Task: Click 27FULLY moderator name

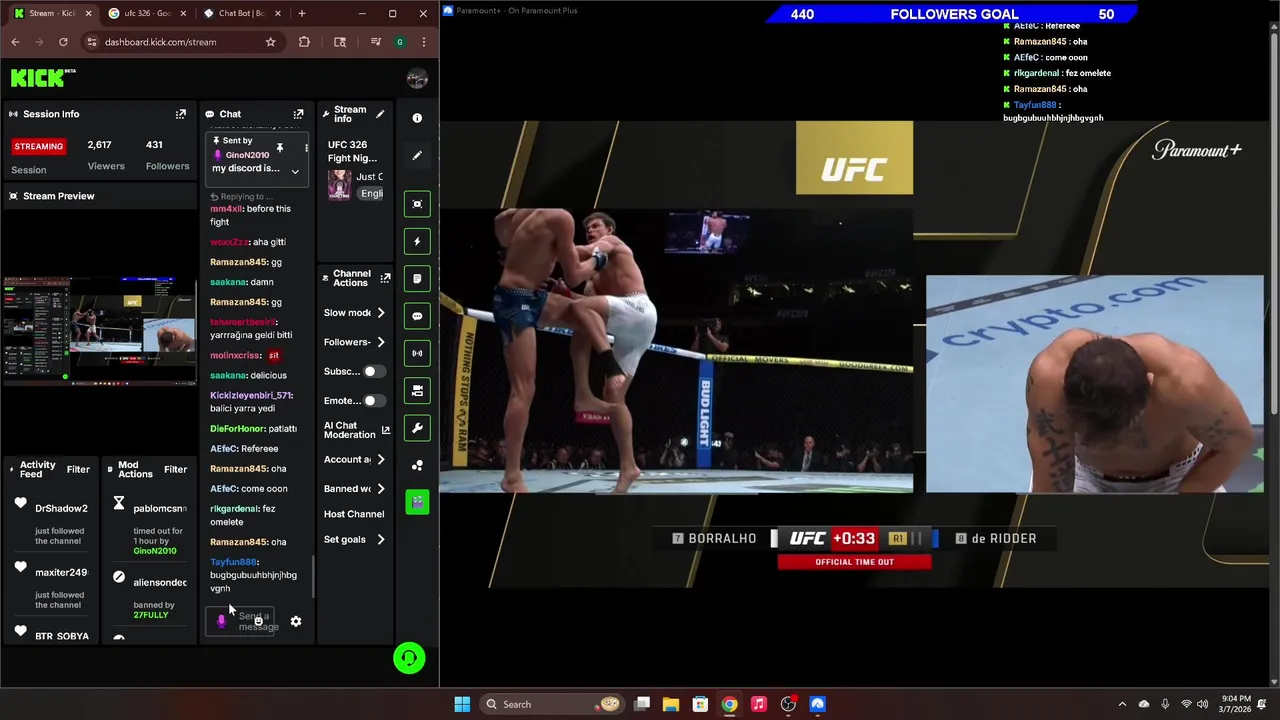Action: [151, 615]
